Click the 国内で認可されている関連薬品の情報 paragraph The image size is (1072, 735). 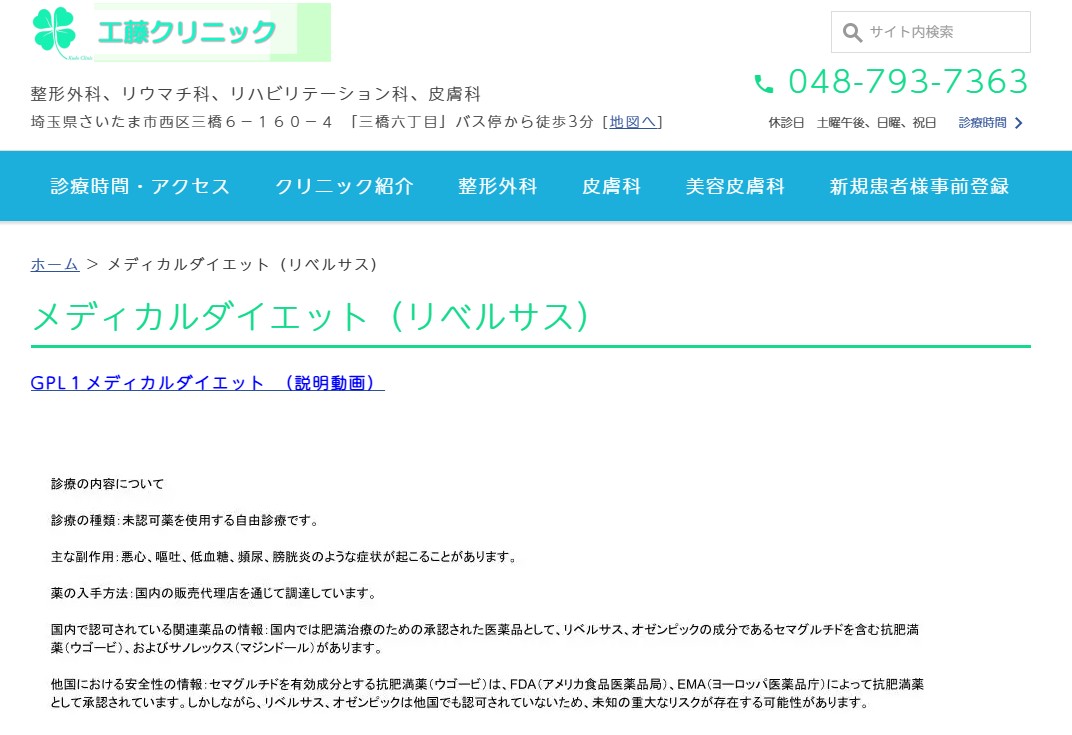coord(485,639)
